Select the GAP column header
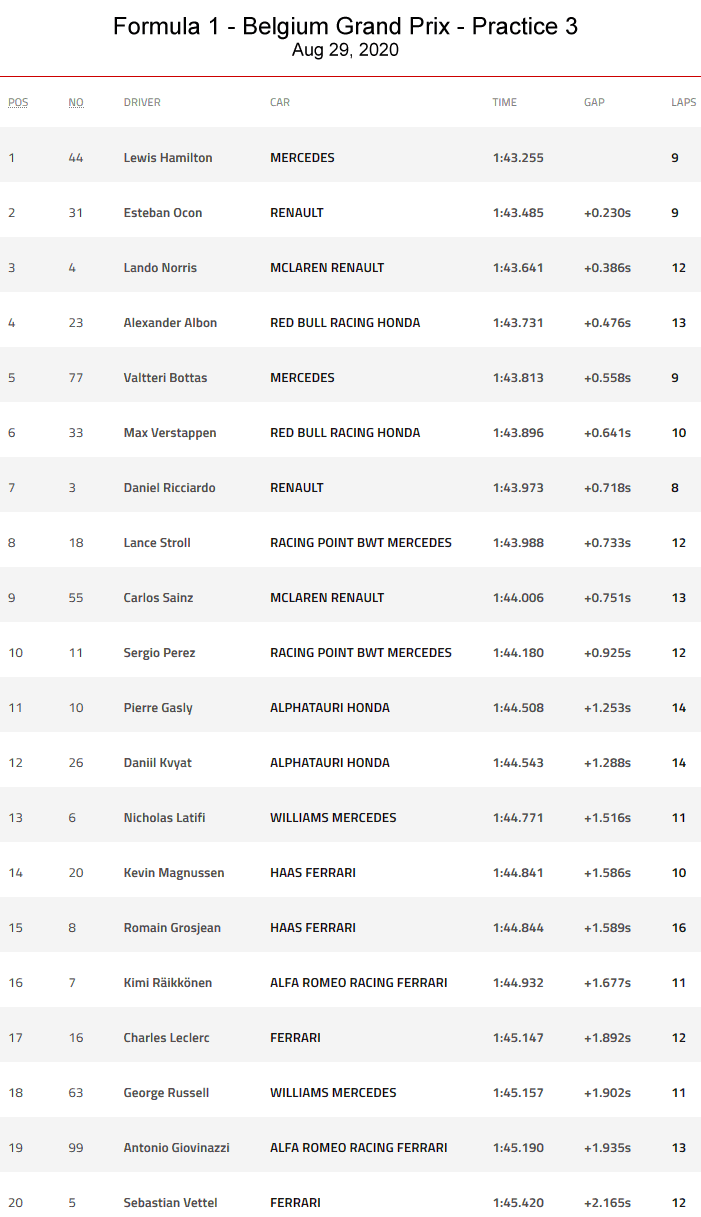Image resolution: width=701 pixels, height=1217 pixels. tap(594, 102)
